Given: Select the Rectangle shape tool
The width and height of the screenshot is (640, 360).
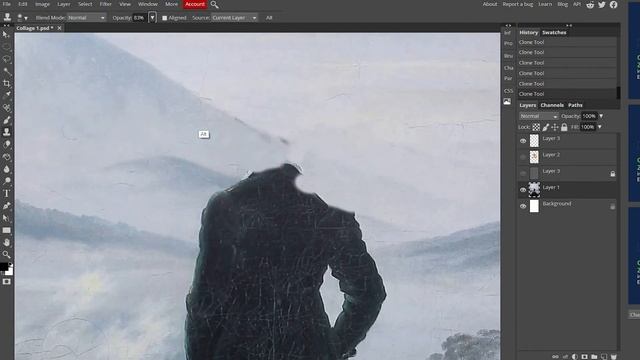Looking at the screenshot, I should [x=6, y=230].
